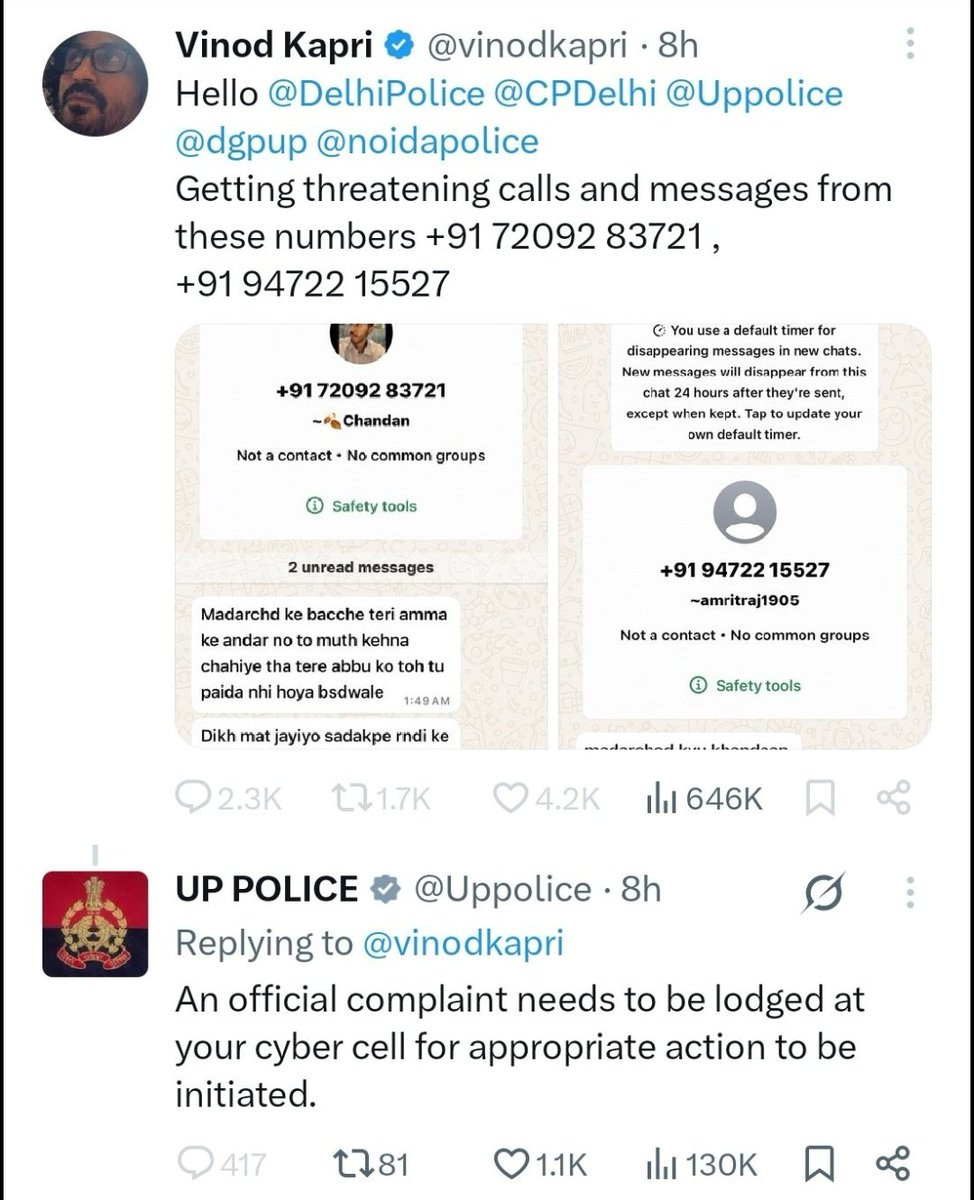Share the UP POLICE reply
The height and width of the screenshot is (1200, 974).
(x=893, y=1163)
